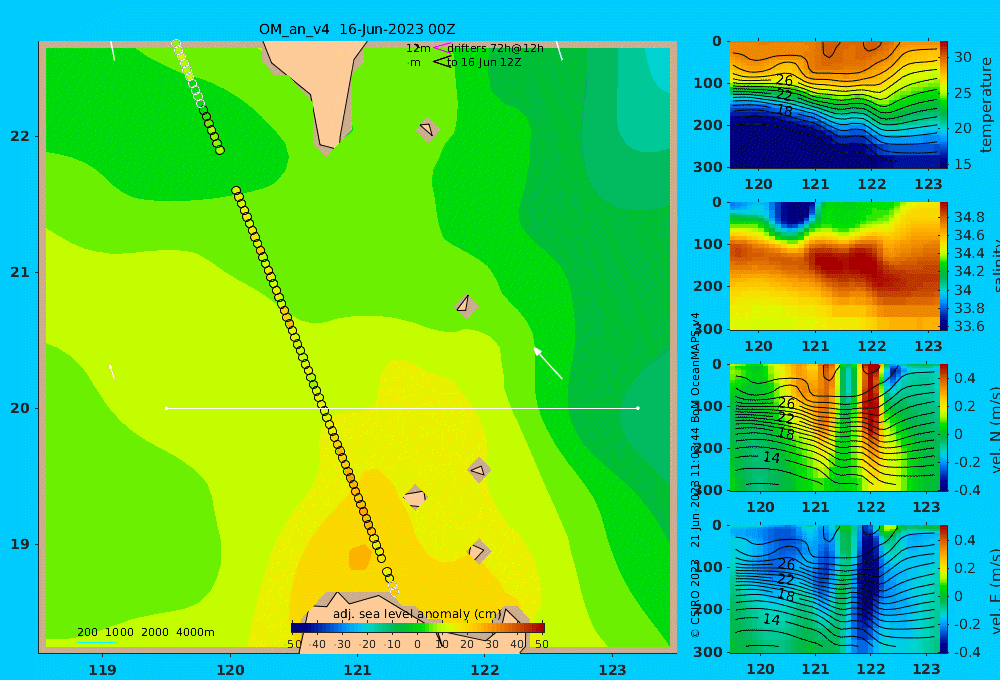Click the last drifter circle at 21.9N

coord(220,151)
